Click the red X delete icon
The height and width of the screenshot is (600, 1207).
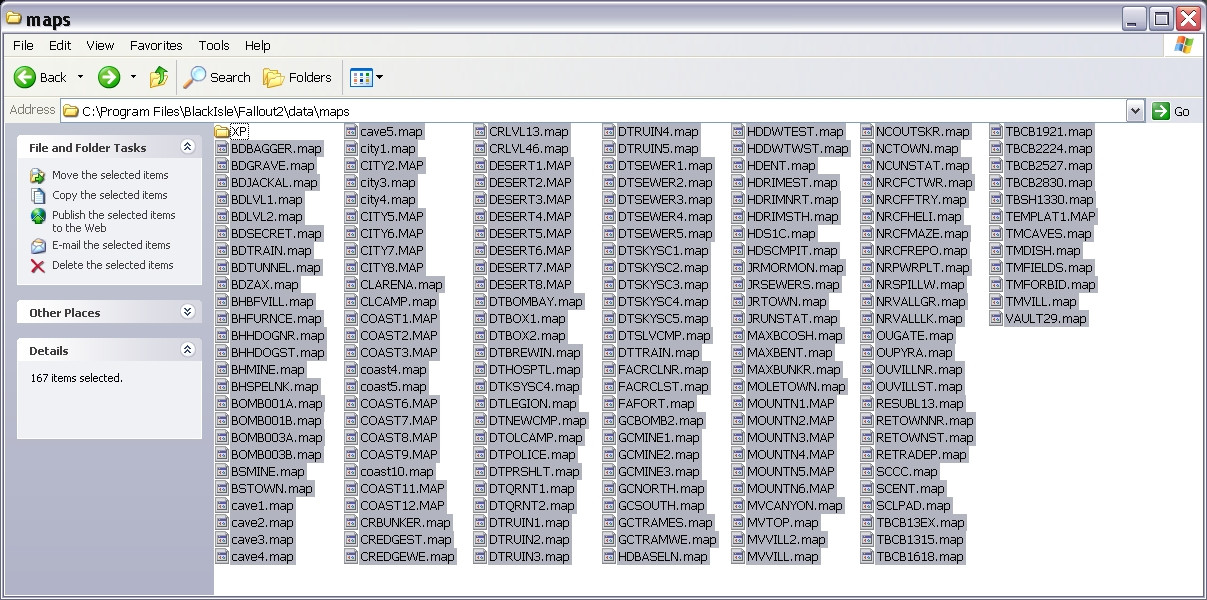coord(38,266)
